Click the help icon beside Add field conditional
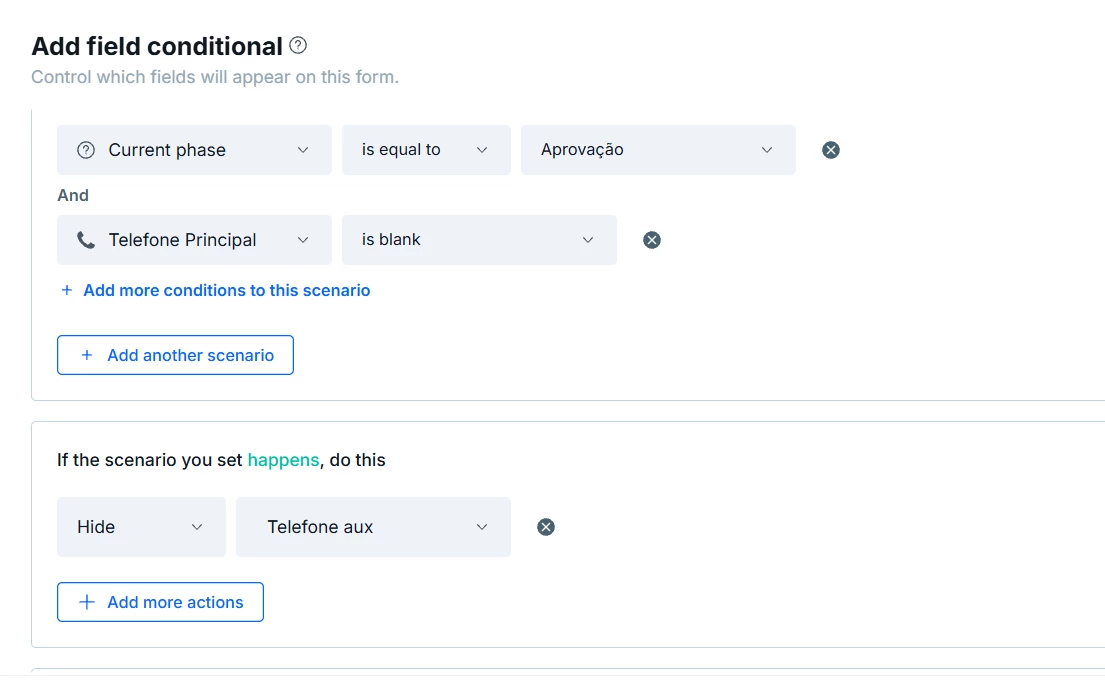1105x697 pixels. coord(298,45)
